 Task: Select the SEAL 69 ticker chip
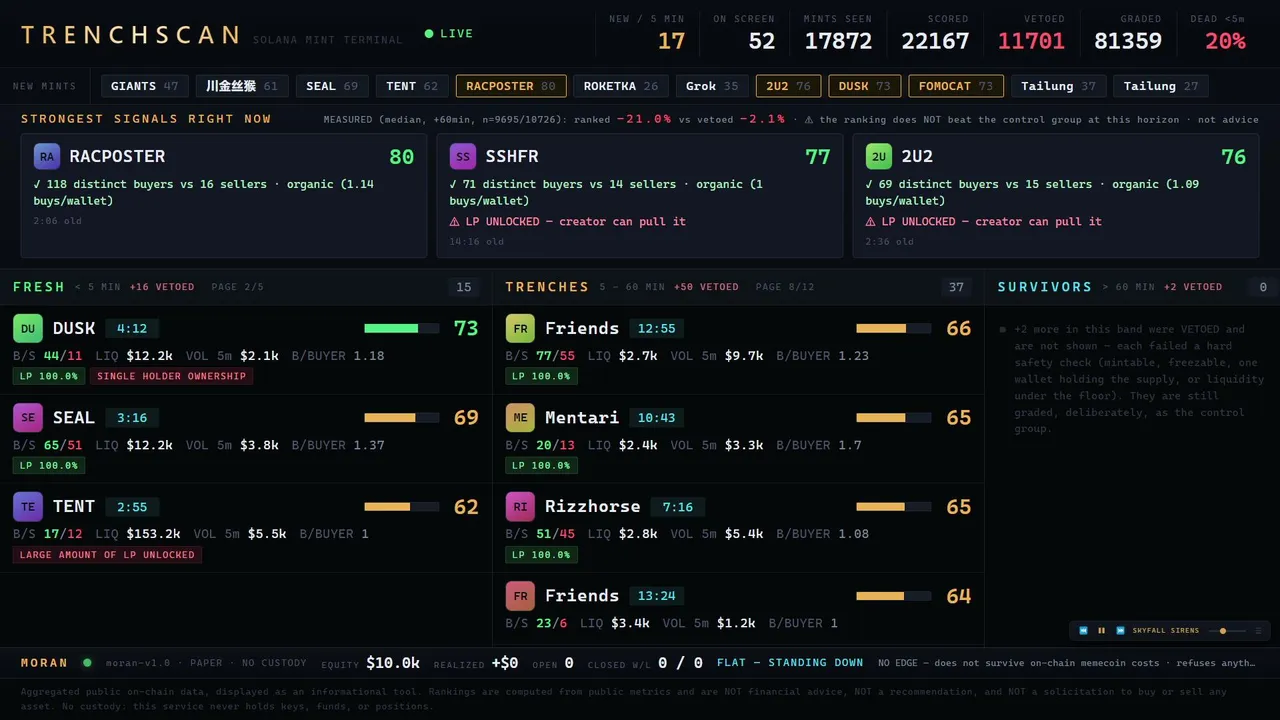332,86
